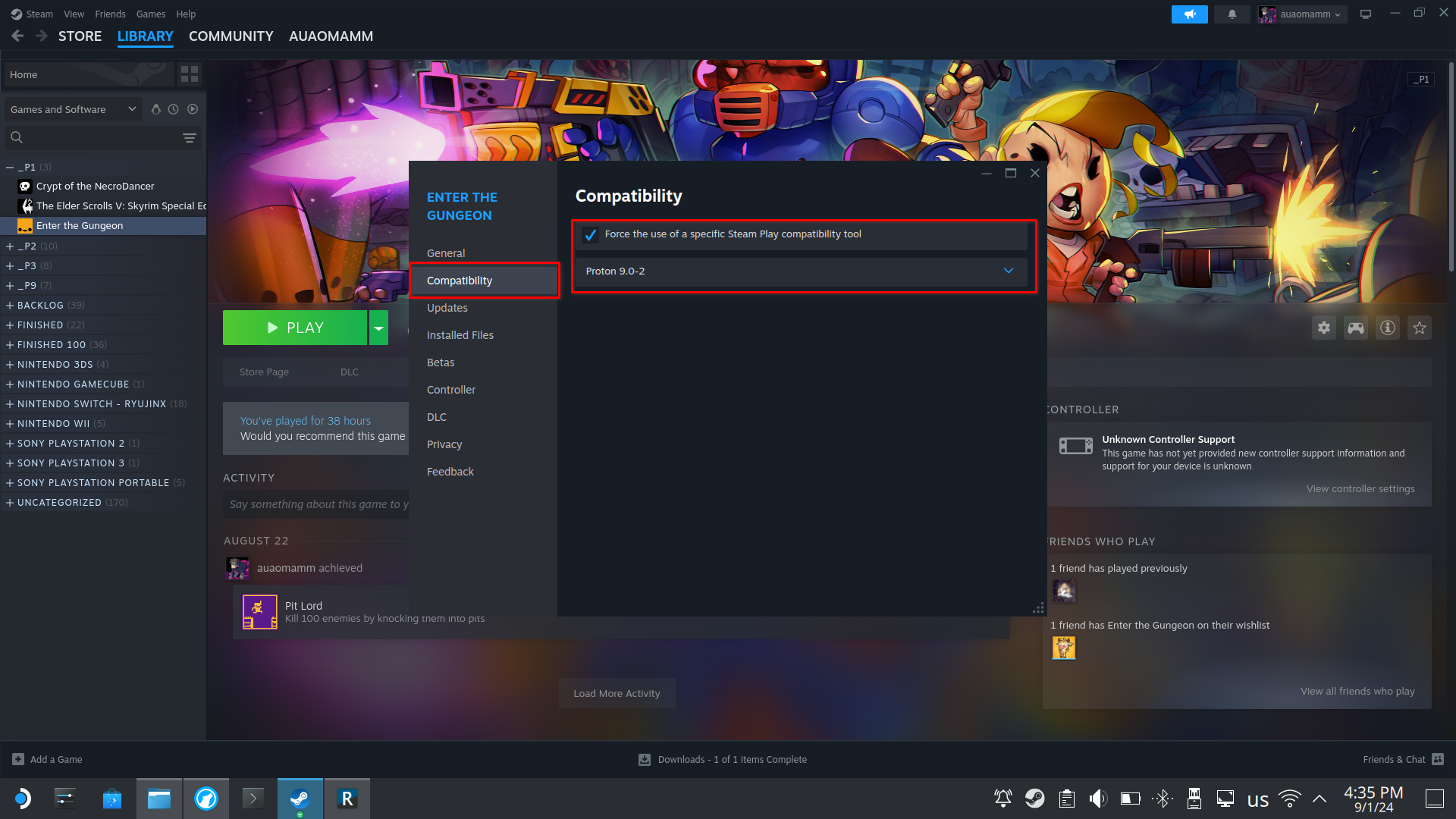Viewport: 1456px width, 819px height.
Task: Click the green PLAY button
Action: tap(295, 328)
